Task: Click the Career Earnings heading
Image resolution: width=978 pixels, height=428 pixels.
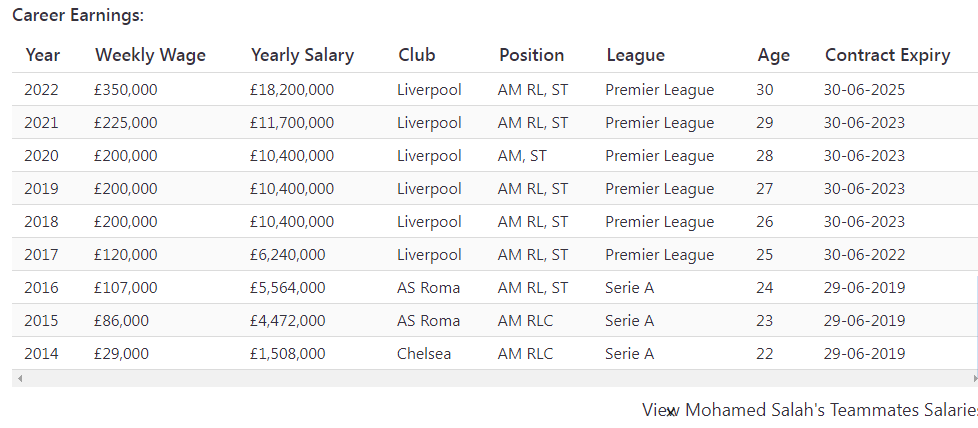Action: [x=78, y=16]
